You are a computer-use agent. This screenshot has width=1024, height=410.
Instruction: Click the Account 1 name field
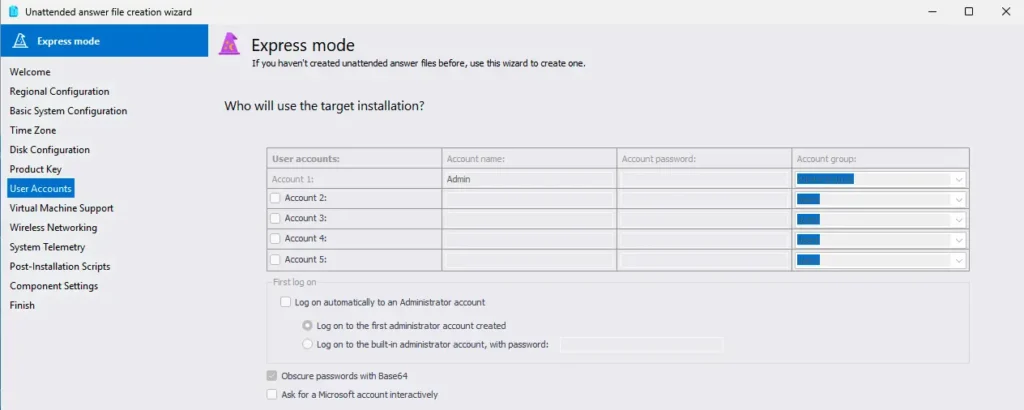click(x=529, y=179)
